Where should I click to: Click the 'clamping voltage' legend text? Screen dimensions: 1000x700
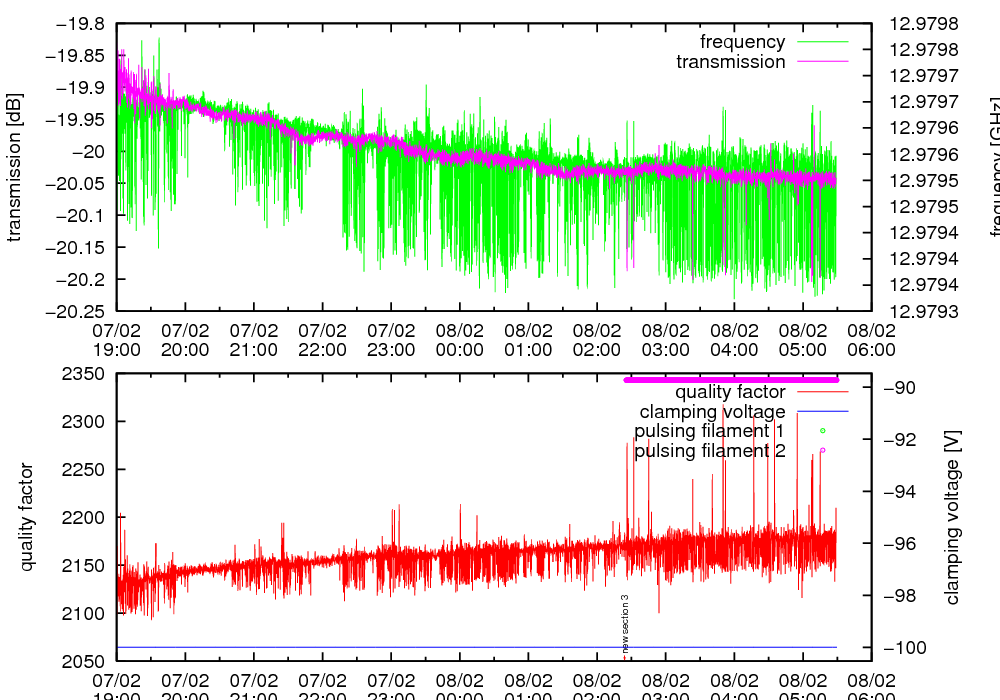tap(712, 411)
